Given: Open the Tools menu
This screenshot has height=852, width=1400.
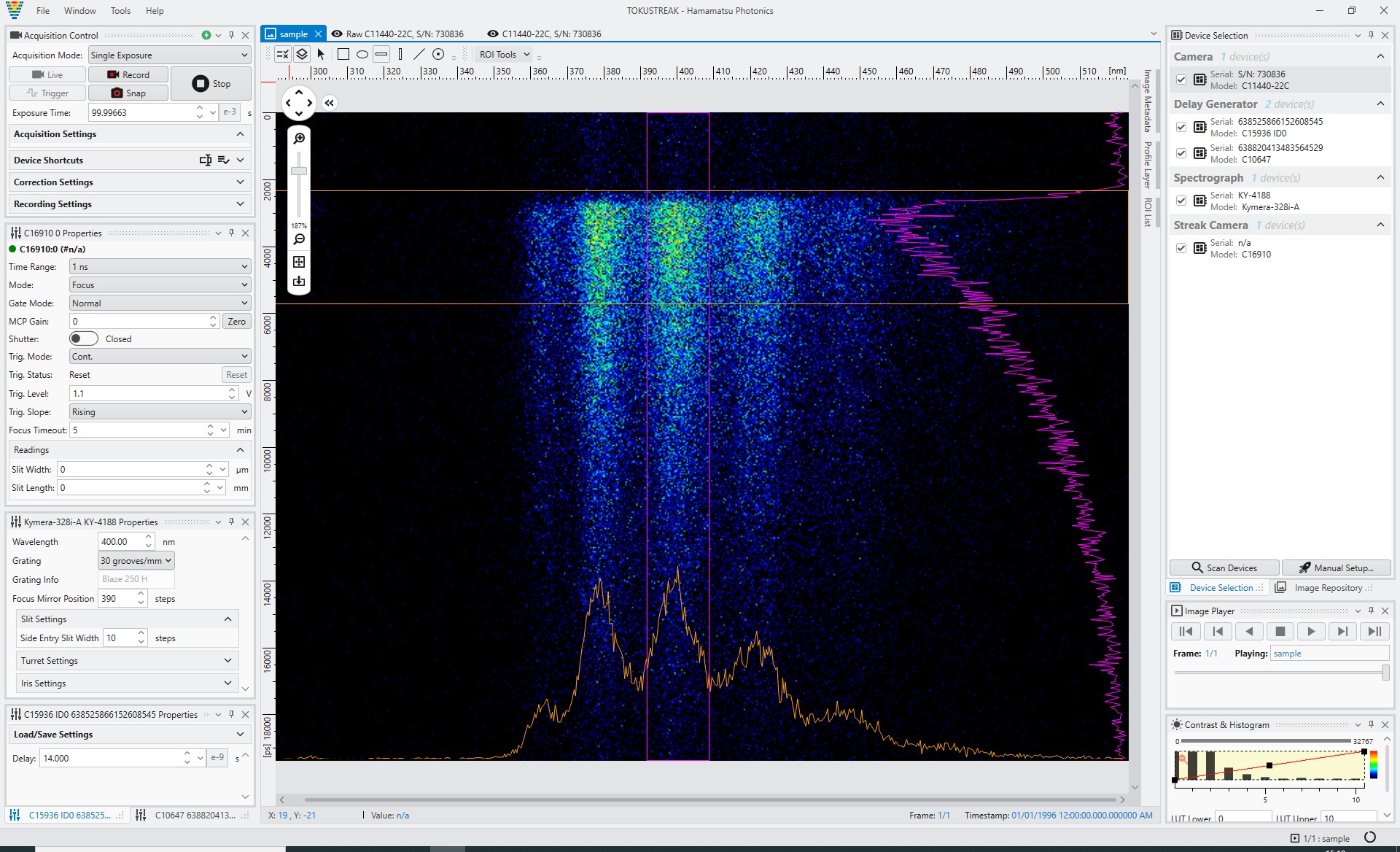Looking at the screenshot, I should point(120,11).
